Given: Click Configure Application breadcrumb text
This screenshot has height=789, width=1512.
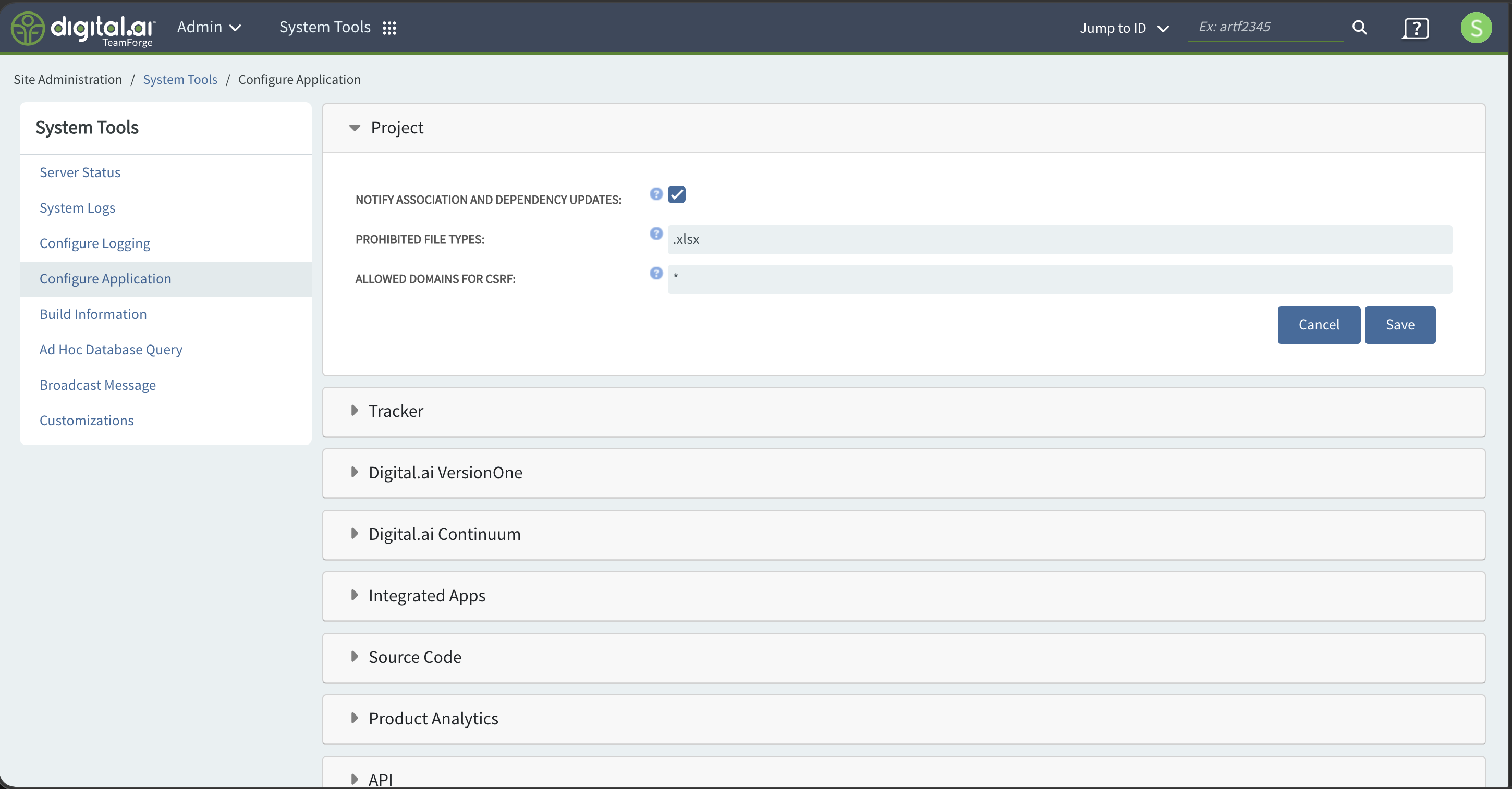Looking at the screenshot, I should 299,79.
